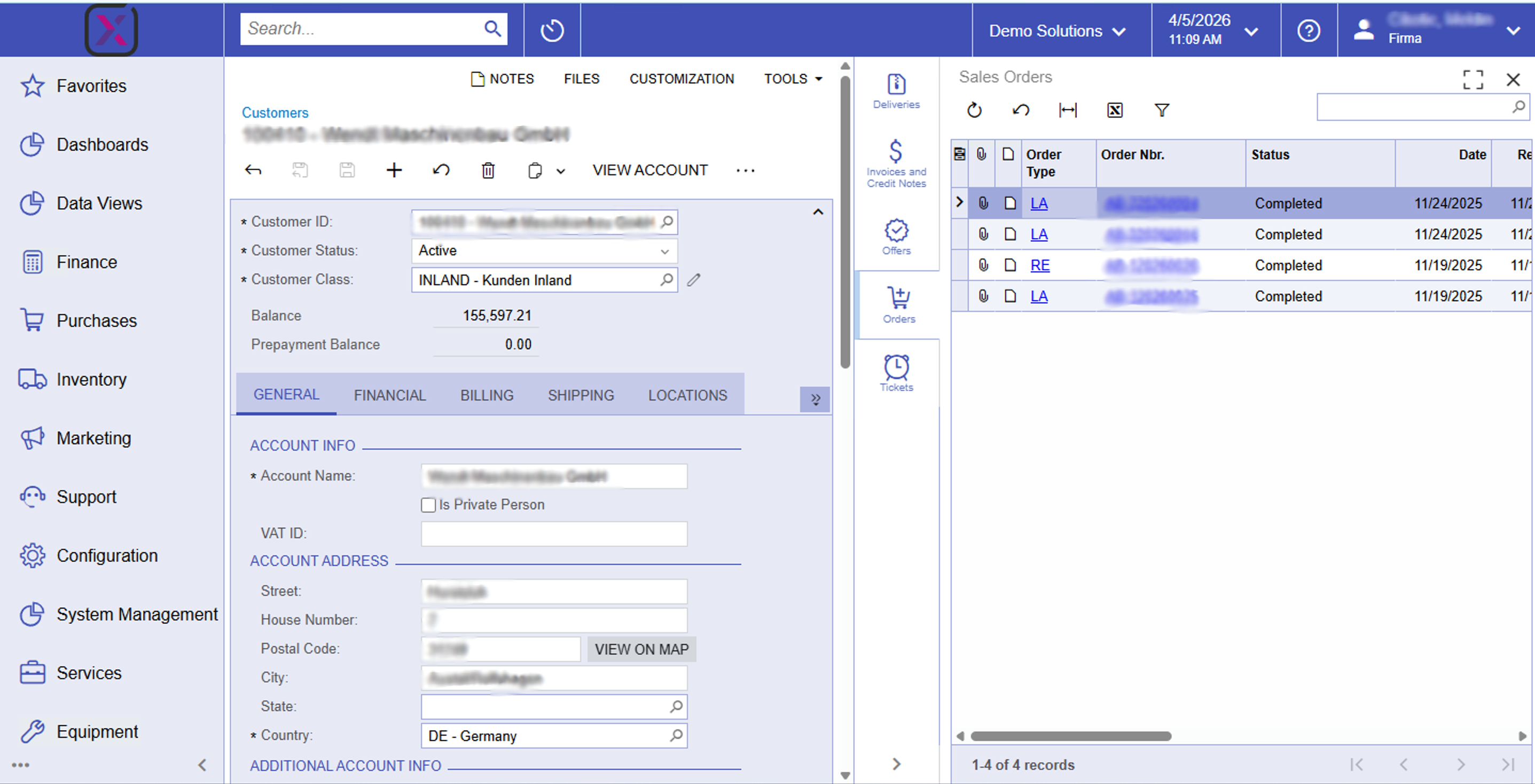The width and height of the screenshot is (1535, 784).
Task: Refresh the Sales Orders grid
Action: tap(974, 109)
